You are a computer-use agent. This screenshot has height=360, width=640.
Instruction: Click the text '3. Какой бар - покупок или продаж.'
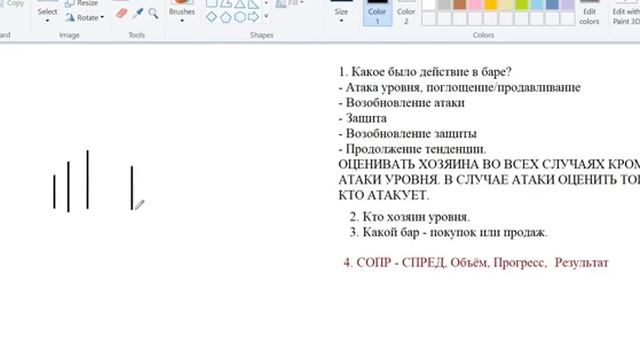[449, 232]
